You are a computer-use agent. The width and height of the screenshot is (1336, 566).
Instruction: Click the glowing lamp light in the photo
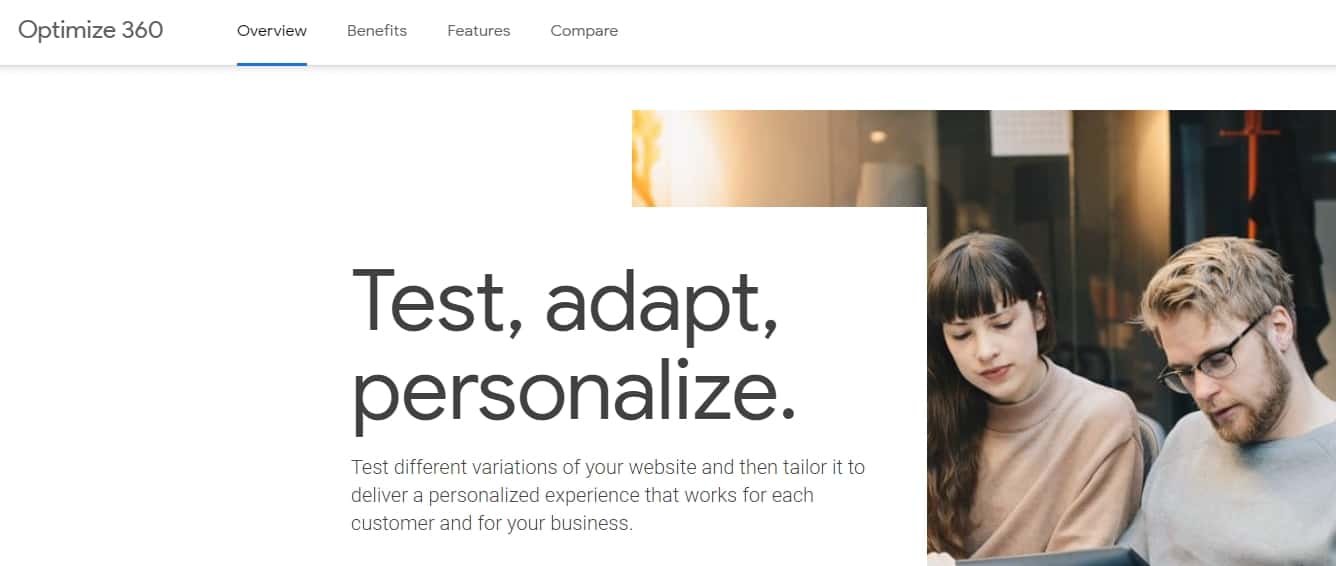click(878, 137)
